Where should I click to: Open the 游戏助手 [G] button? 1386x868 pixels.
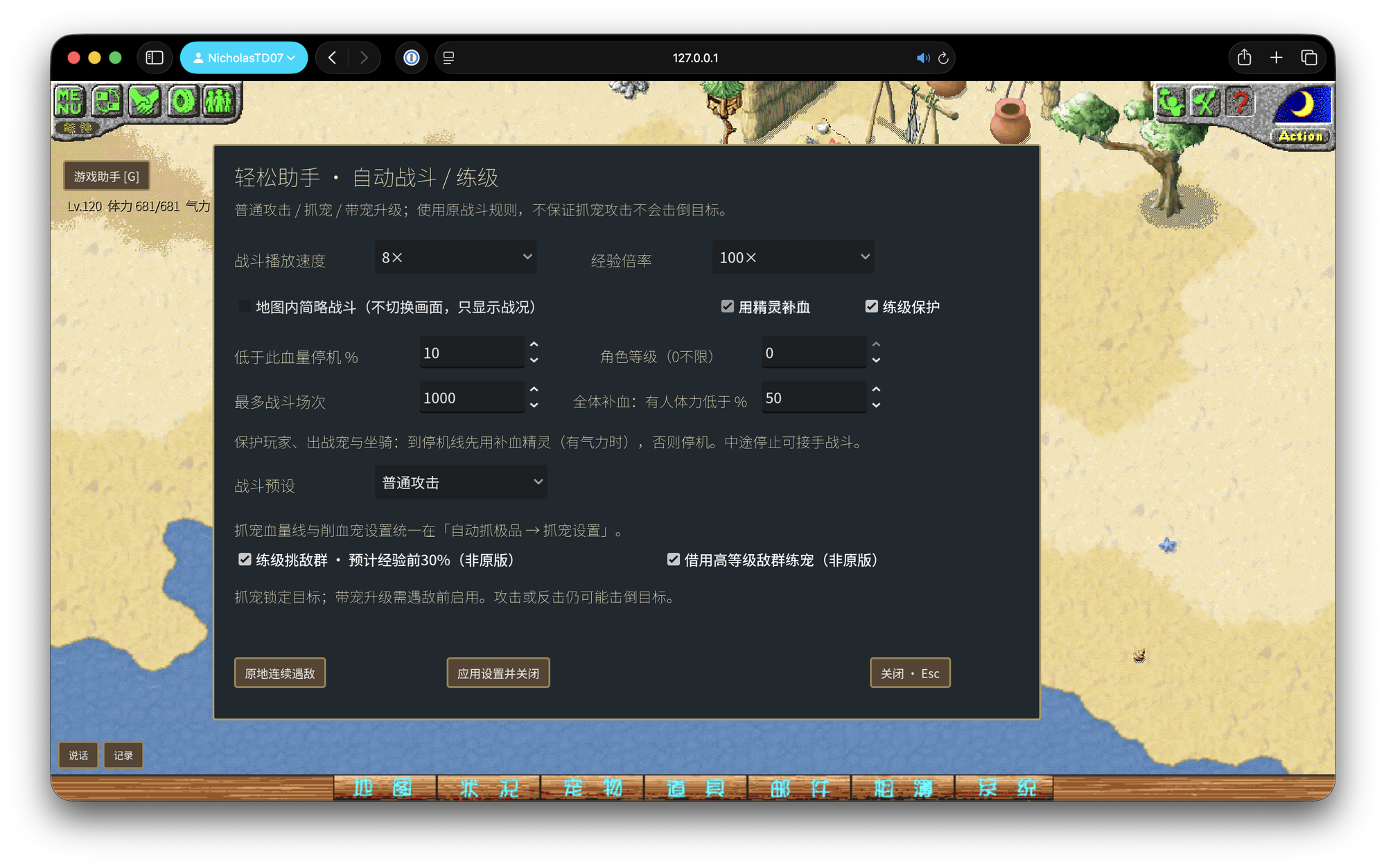[x=107, y=176]
